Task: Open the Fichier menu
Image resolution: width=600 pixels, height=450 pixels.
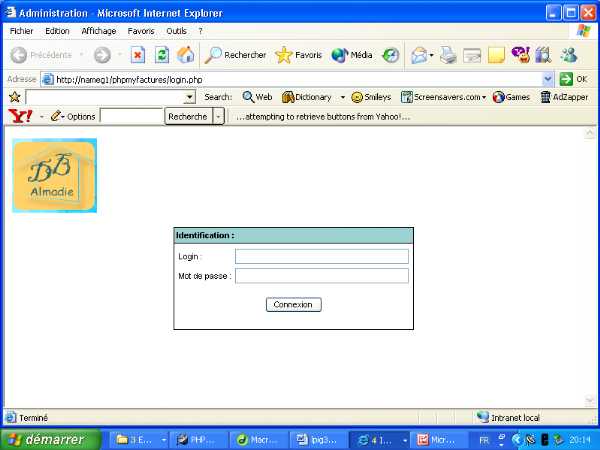Action: coord(21,31)
